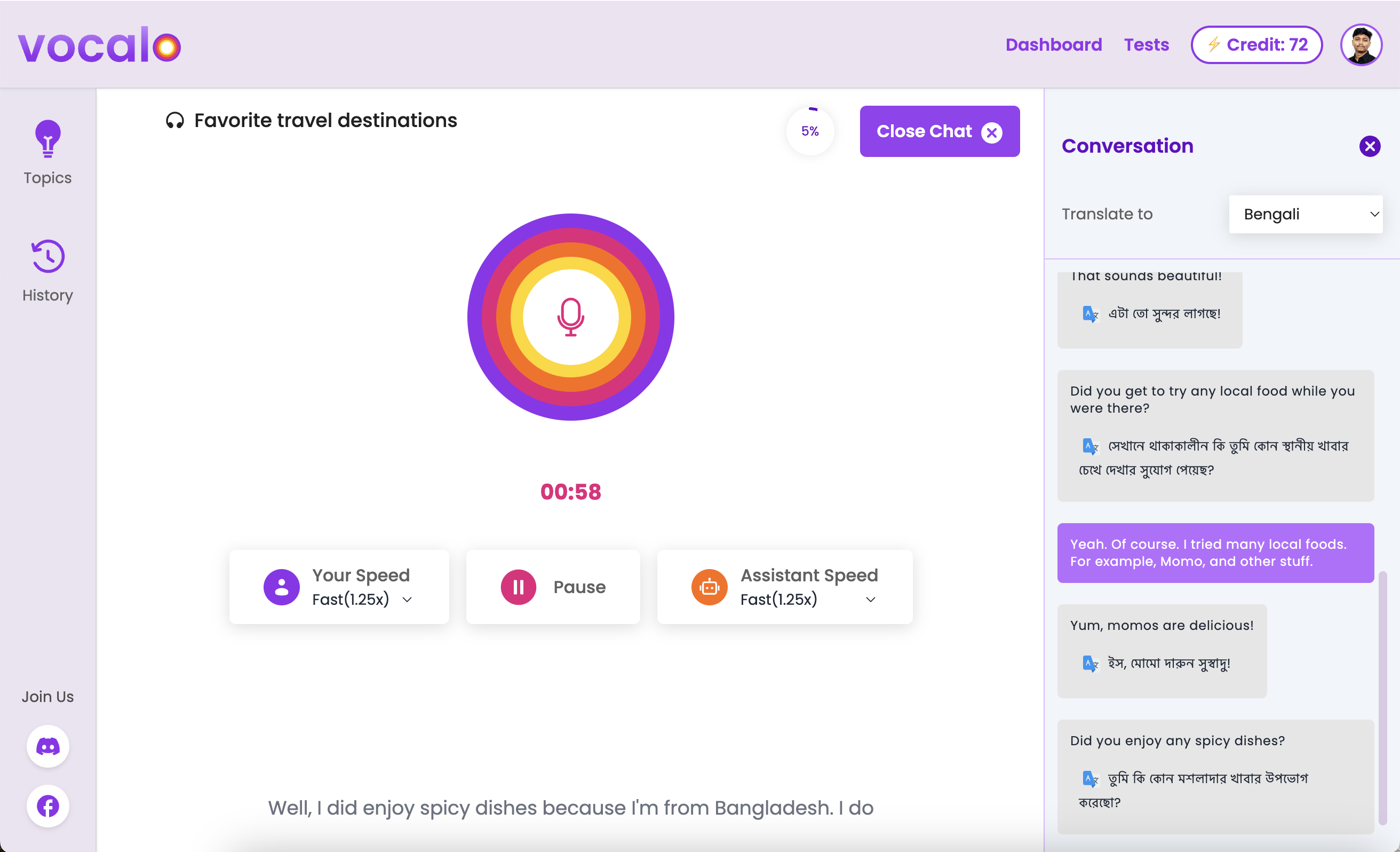Viewport: 1400px width, 852px height.
Task: Click the Facebook join icon
Action: [x=47, y=806]
